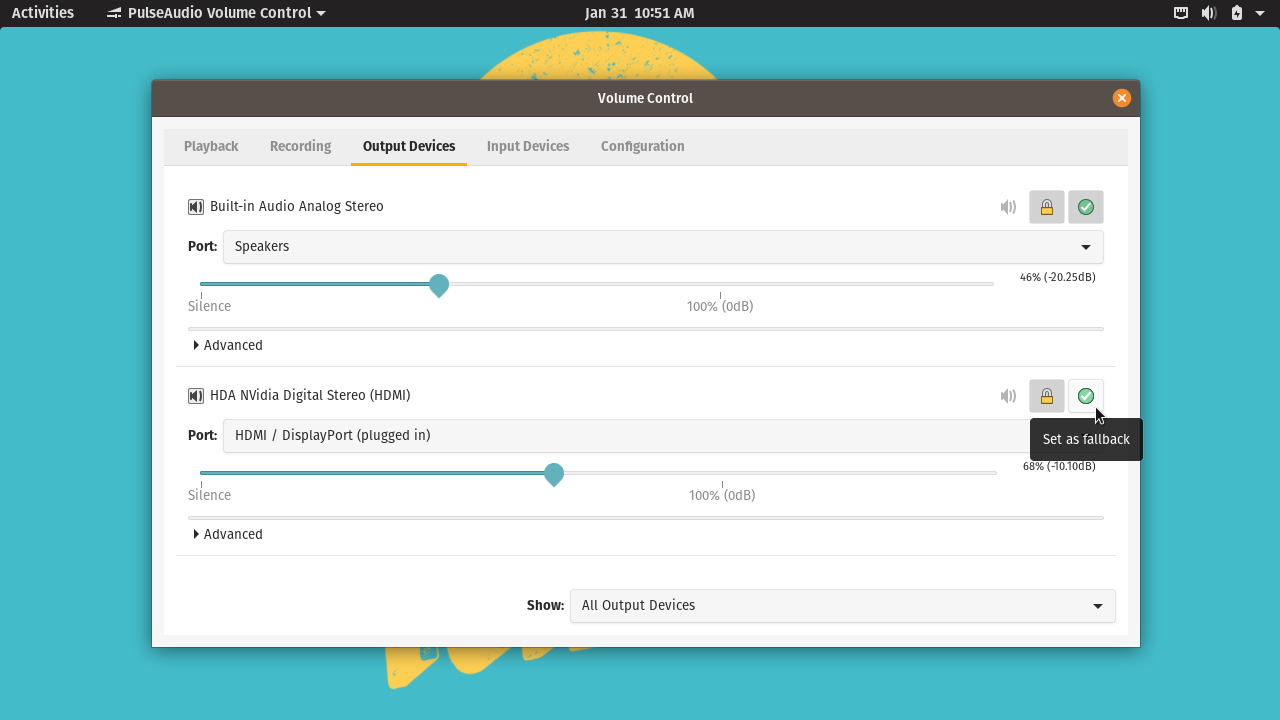Lock channels together for Built-in Audio
The width and height of the screenshot is (1280, 720).
pyautogui.click(x=1046, y=207)
